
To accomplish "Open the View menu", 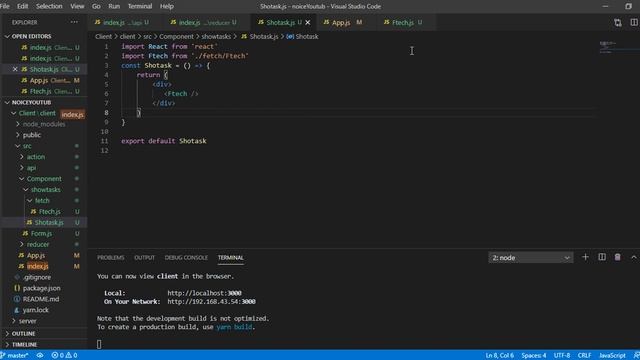I will [x=77, y=6].
